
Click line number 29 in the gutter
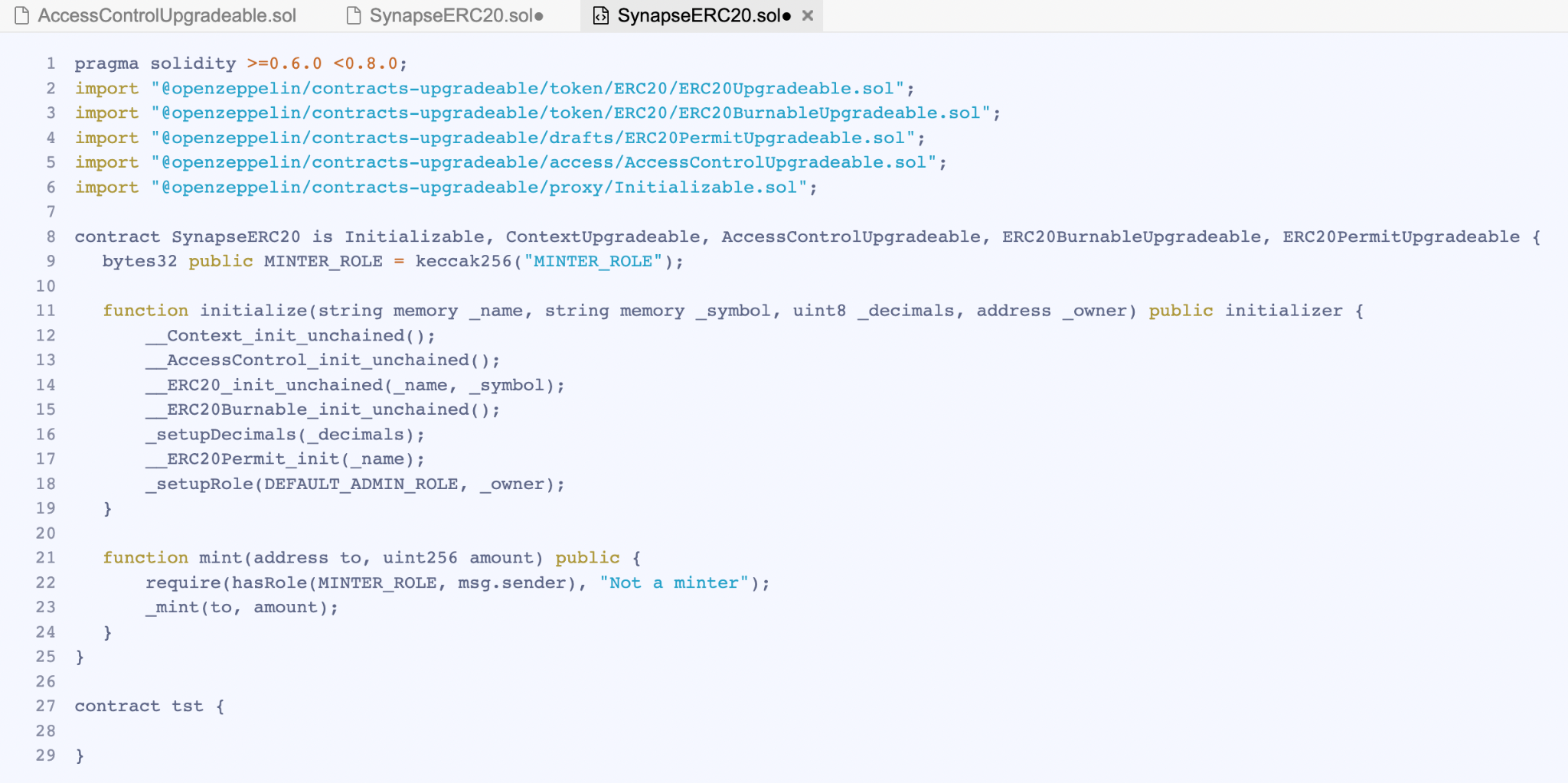pos(46,755)
